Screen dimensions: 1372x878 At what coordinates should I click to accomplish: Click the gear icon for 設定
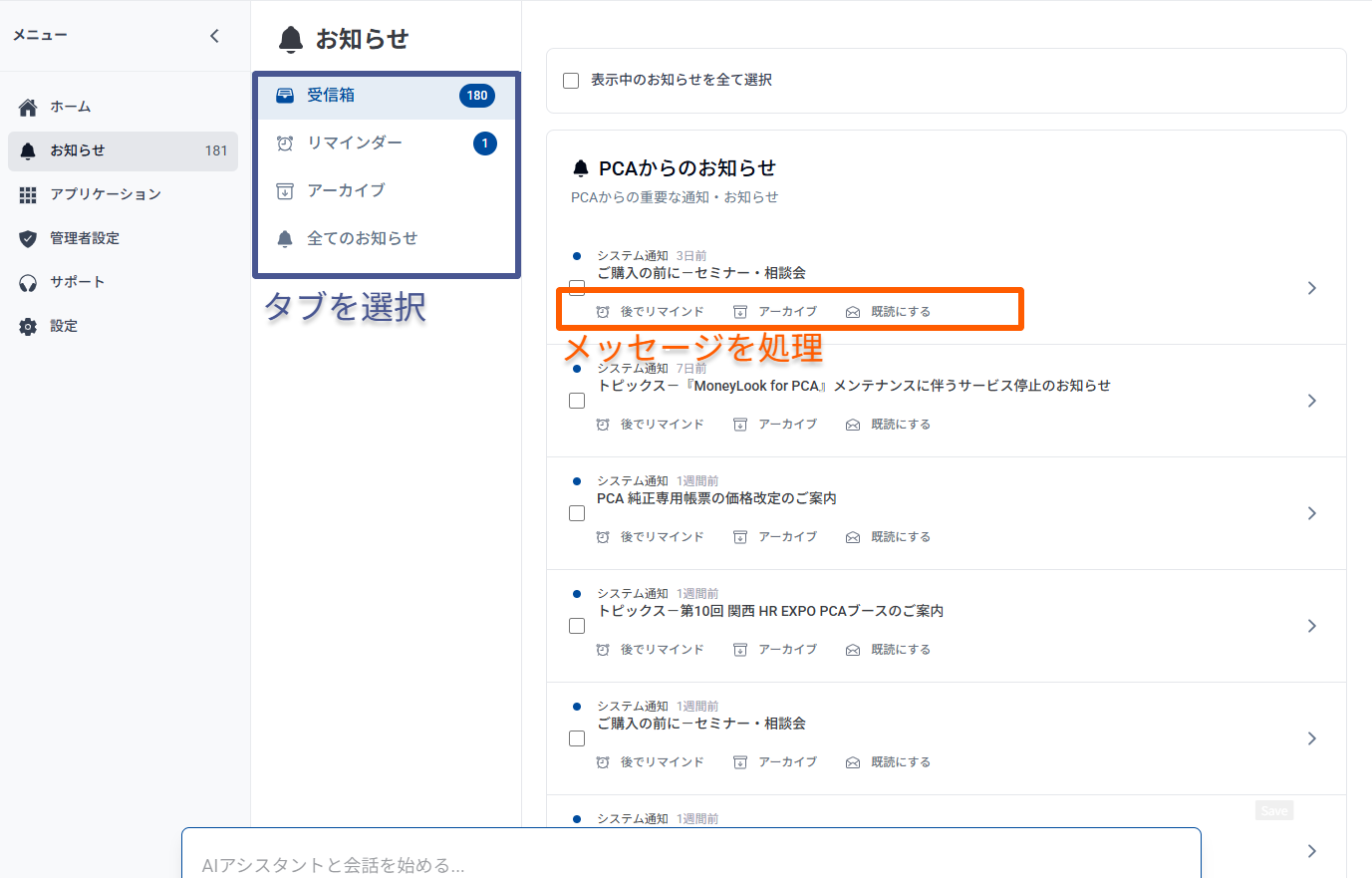[x=28, y=326]
